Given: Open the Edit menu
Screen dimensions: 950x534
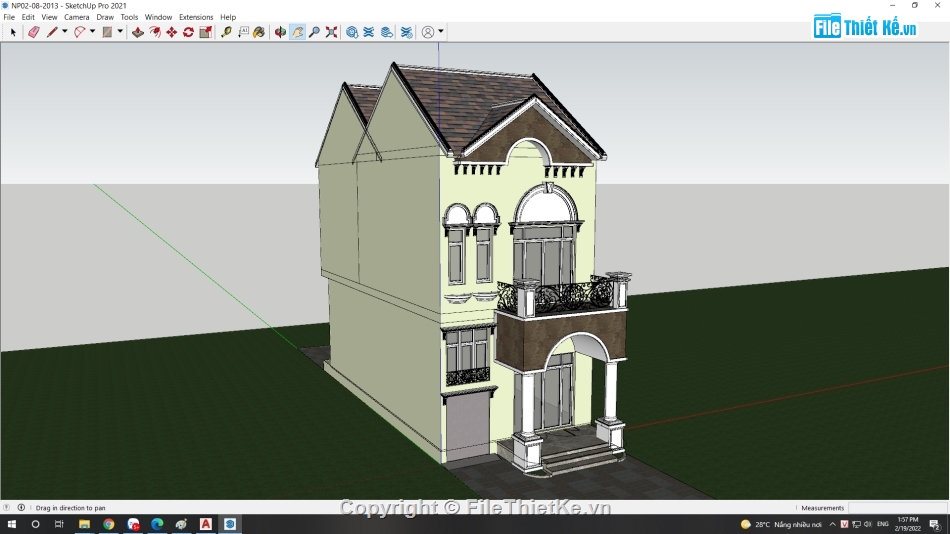Looking at the screenshot, I should point(28,17).
